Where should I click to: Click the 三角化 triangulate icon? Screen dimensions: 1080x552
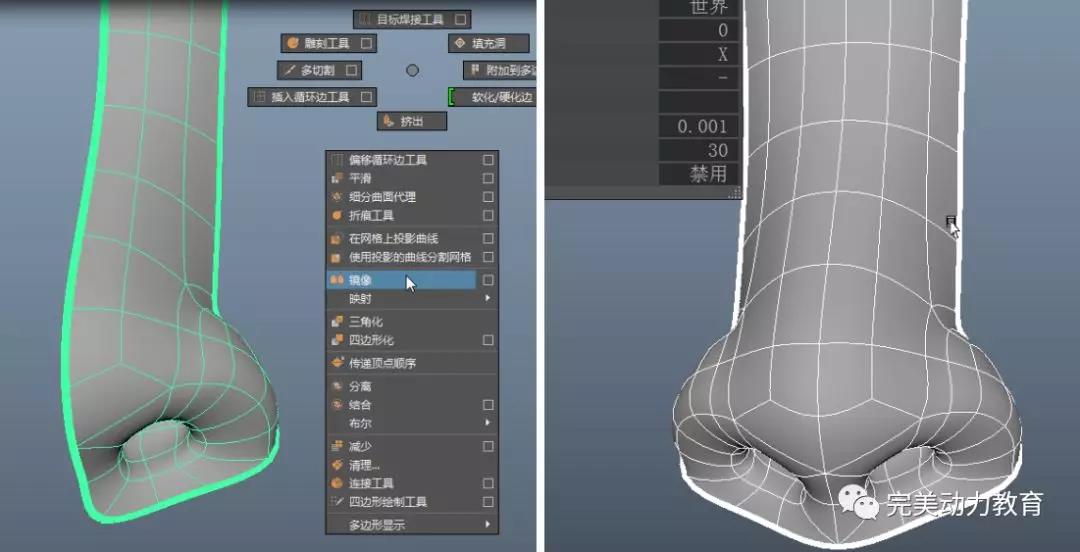(x=337, y=322)
